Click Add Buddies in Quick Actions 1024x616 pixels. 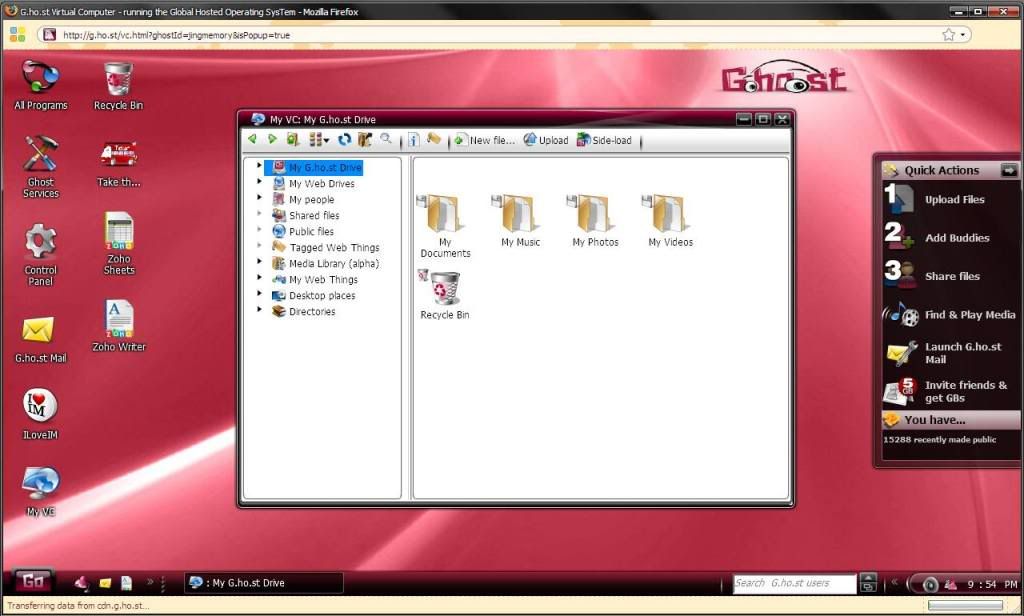pyautogui.click(x=949, y=238)
